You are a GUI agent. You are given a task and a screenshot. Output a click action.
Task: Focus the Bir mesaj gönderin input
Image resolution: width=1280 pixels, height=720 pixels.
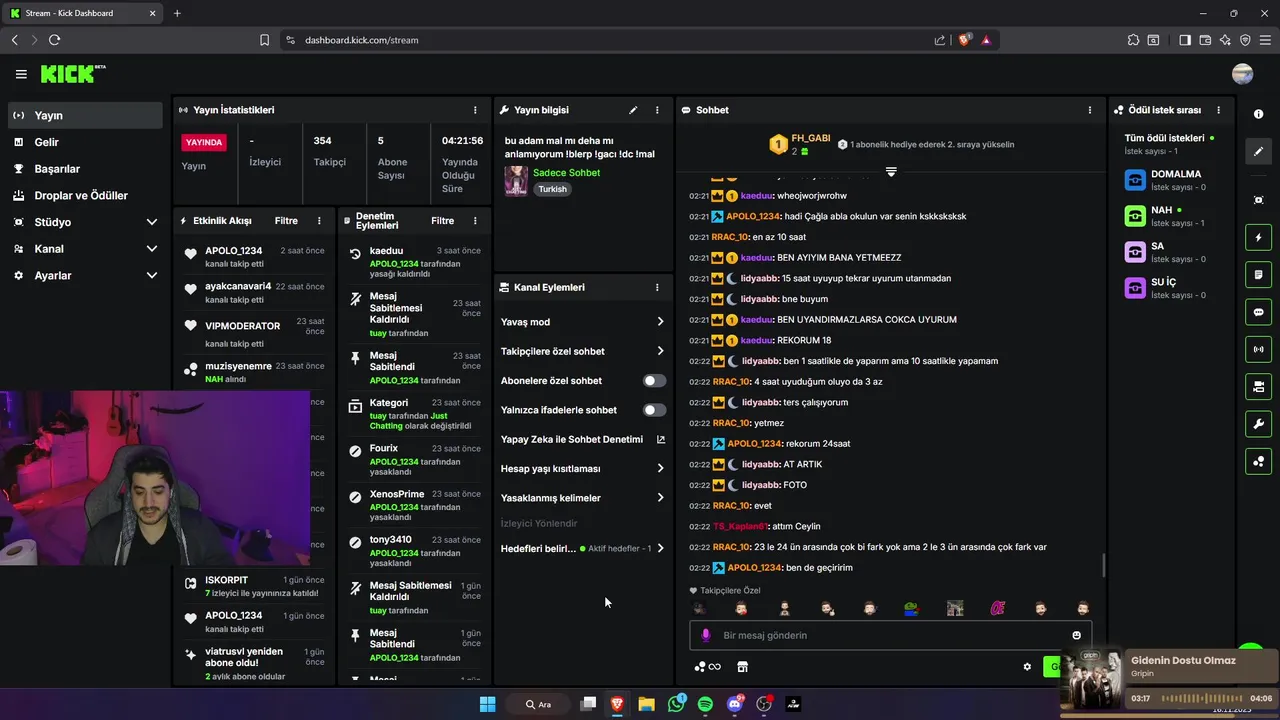(x=890, y=635)
